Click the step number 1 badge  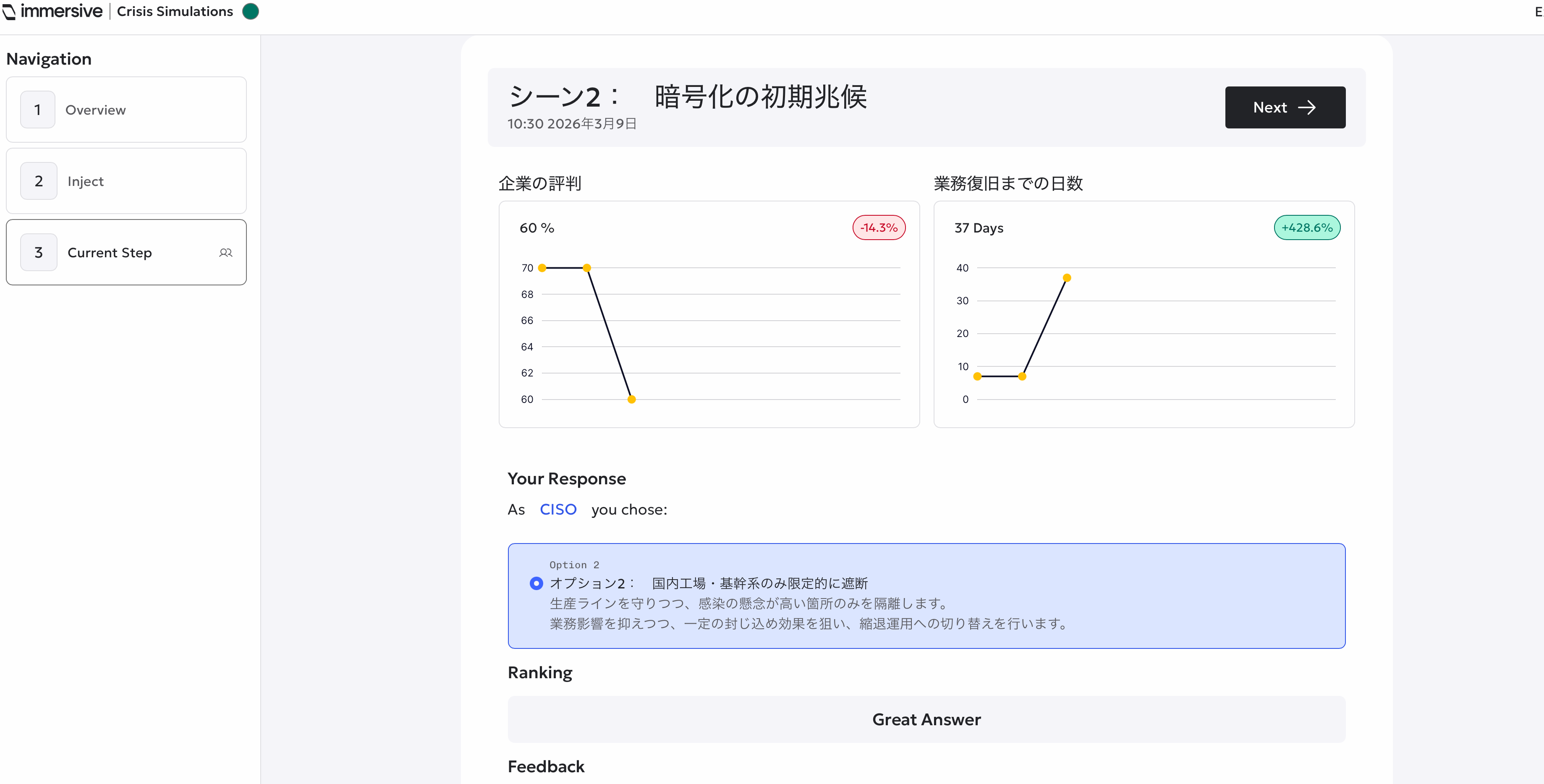pos(38,110)
